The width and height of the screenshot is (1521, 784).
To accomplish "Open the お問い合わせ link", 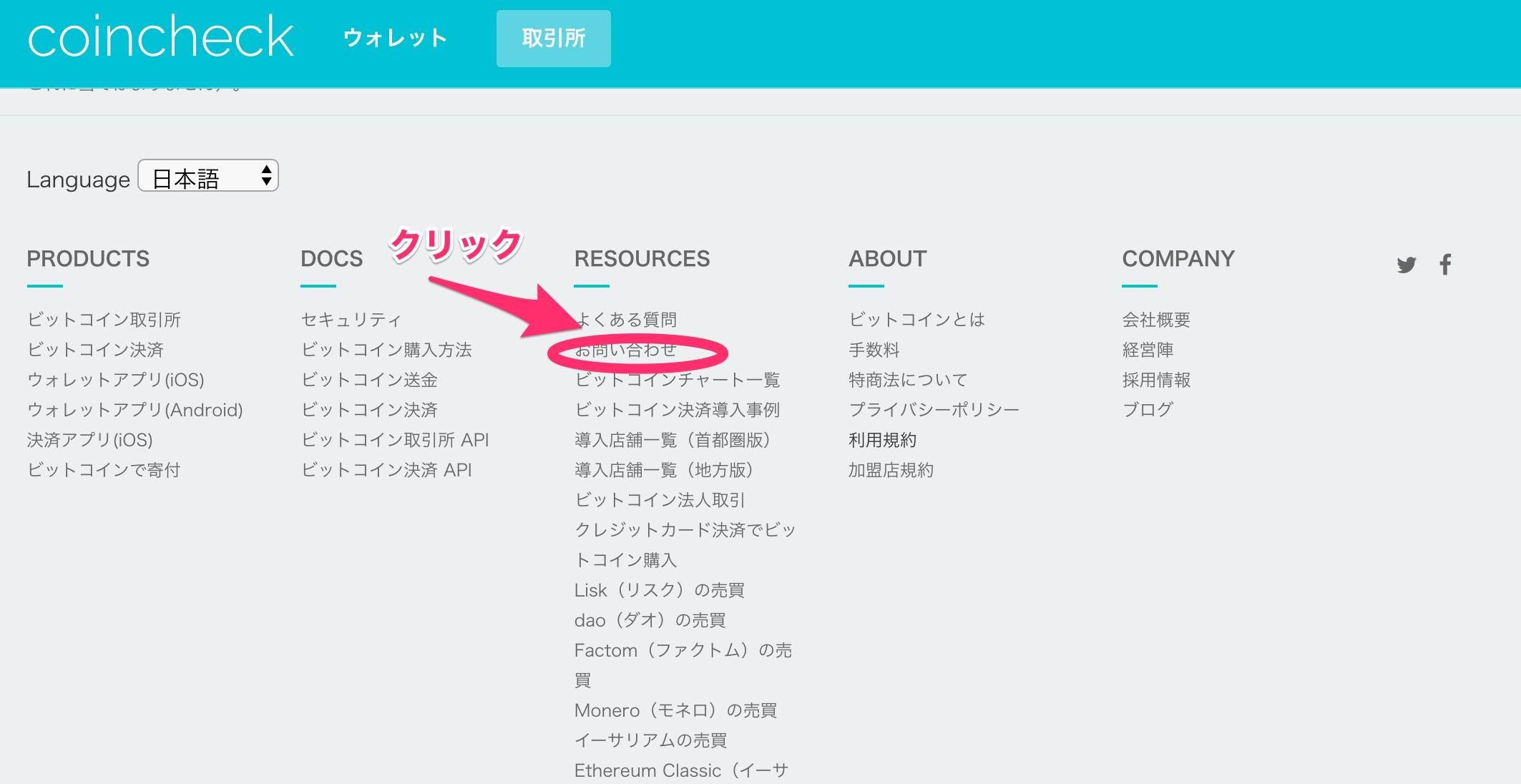I will click(625, 350).
